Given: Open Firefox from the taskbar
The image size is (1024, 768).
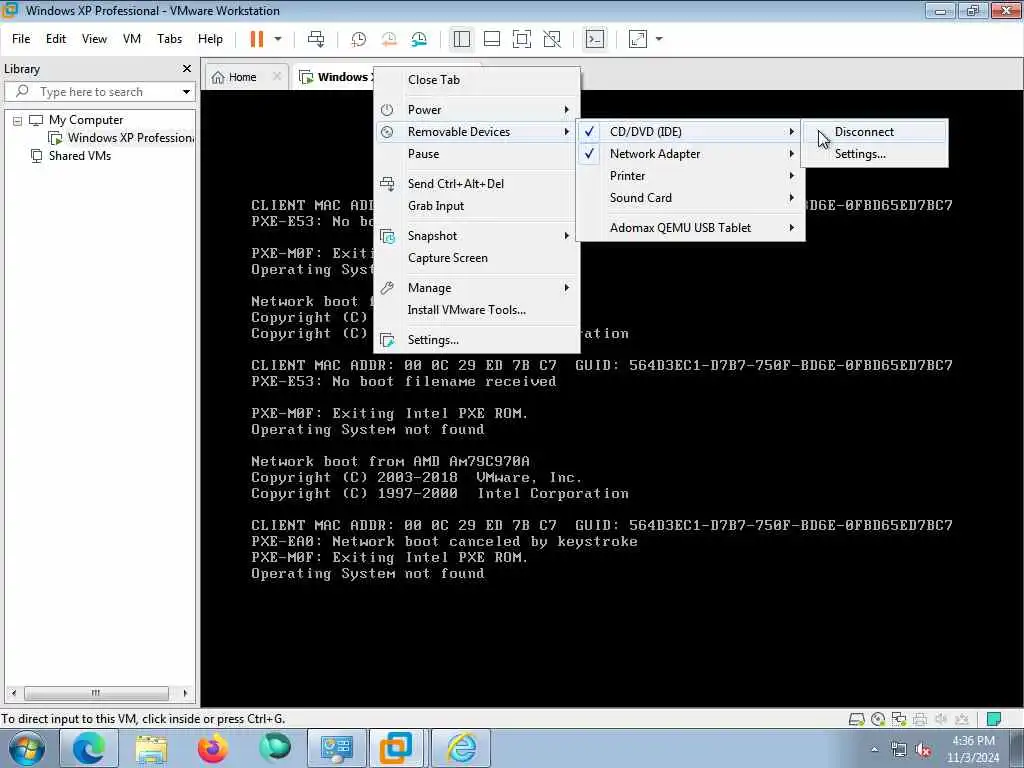Looking at the screenshot, I should (213, 748).
